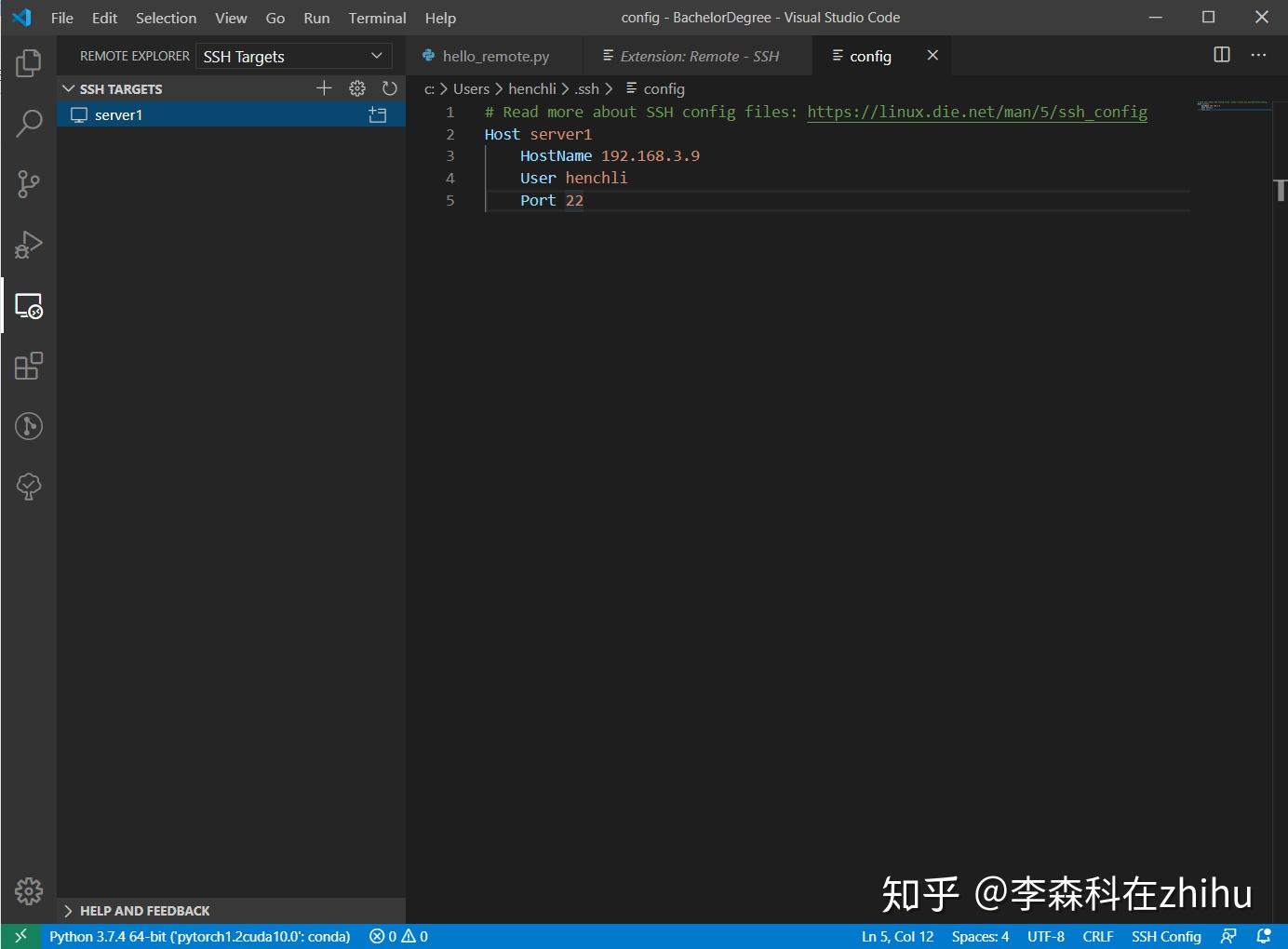Open the ssh_config documentation link
Image resolution: width=1288 pixels, height=949 pixels.
[x=977, y=112]
